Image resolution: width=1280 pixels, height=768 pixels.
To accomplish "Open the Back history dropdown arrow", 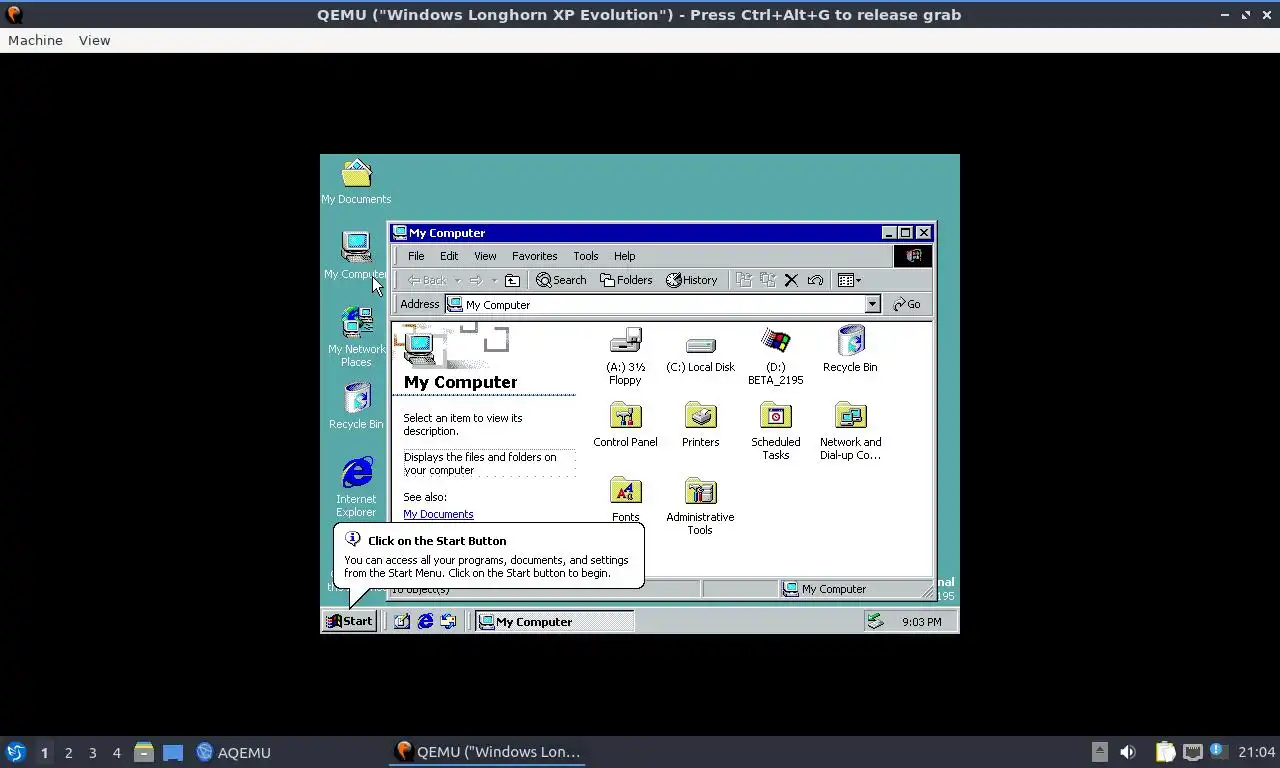I will click(457, 280).
